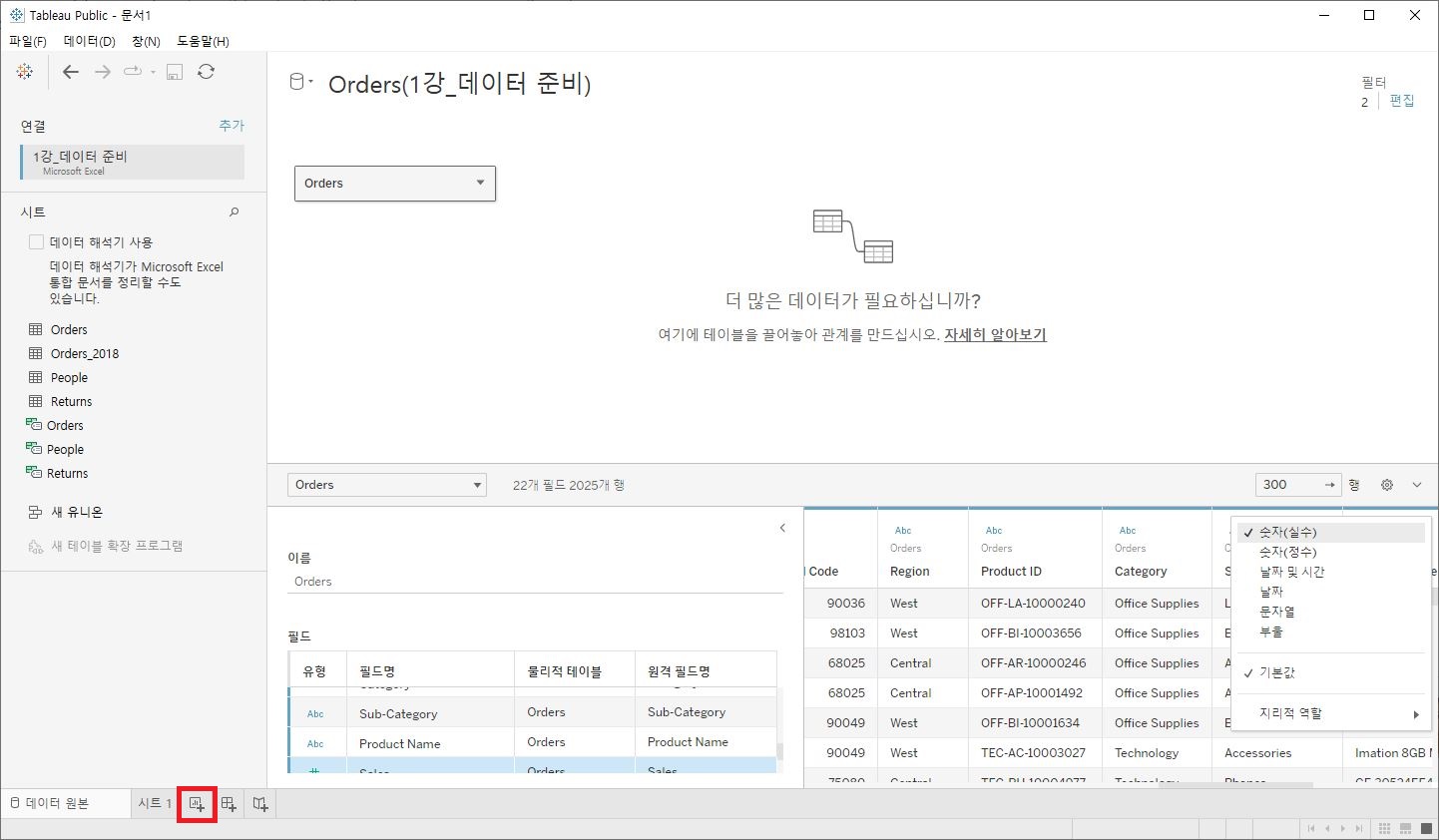Click 편집 to edit filters

point(1402,101)
